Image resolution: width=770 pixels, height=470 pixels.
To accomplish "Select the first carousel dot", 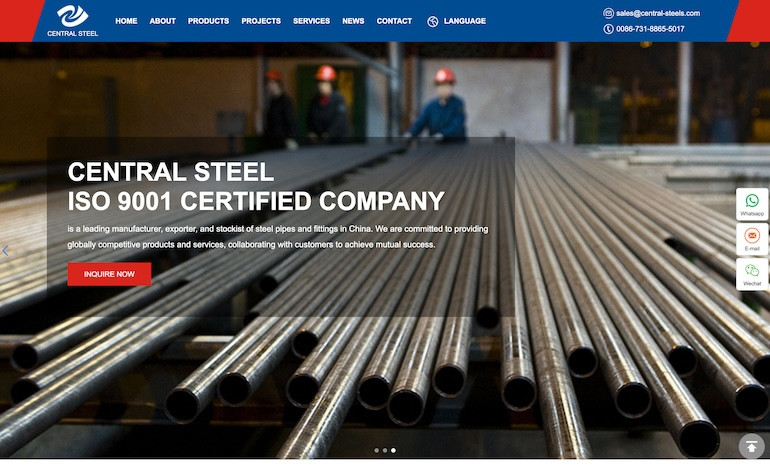I will click(x=377, y=450).
